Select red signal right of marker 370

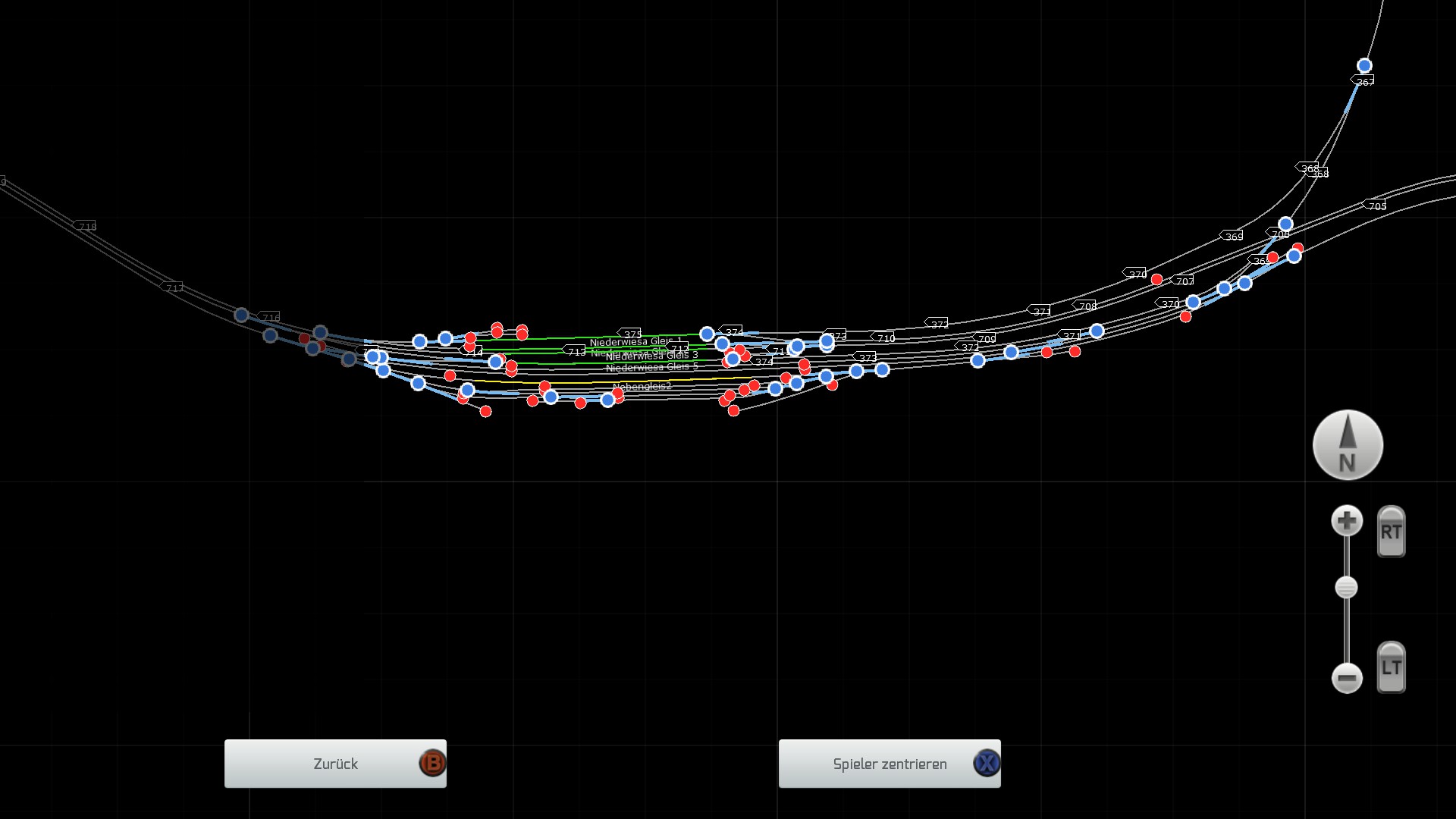coord(1156,280)
